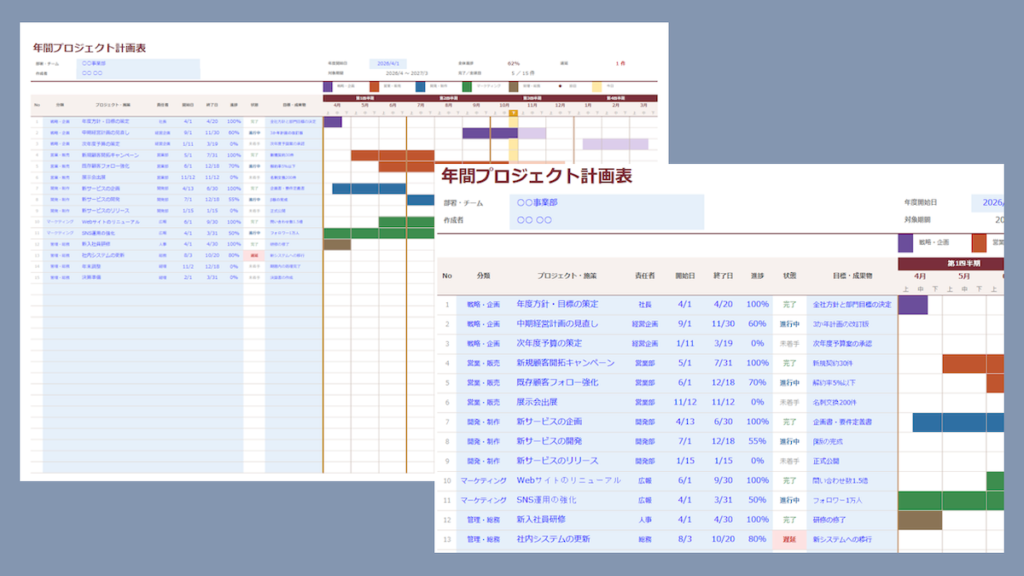This screenshot has width=1024, height=576.
Task: Select 社内システムの更新 project cell in front sheet
Action: pyautogui.click(x=553, y=539)
